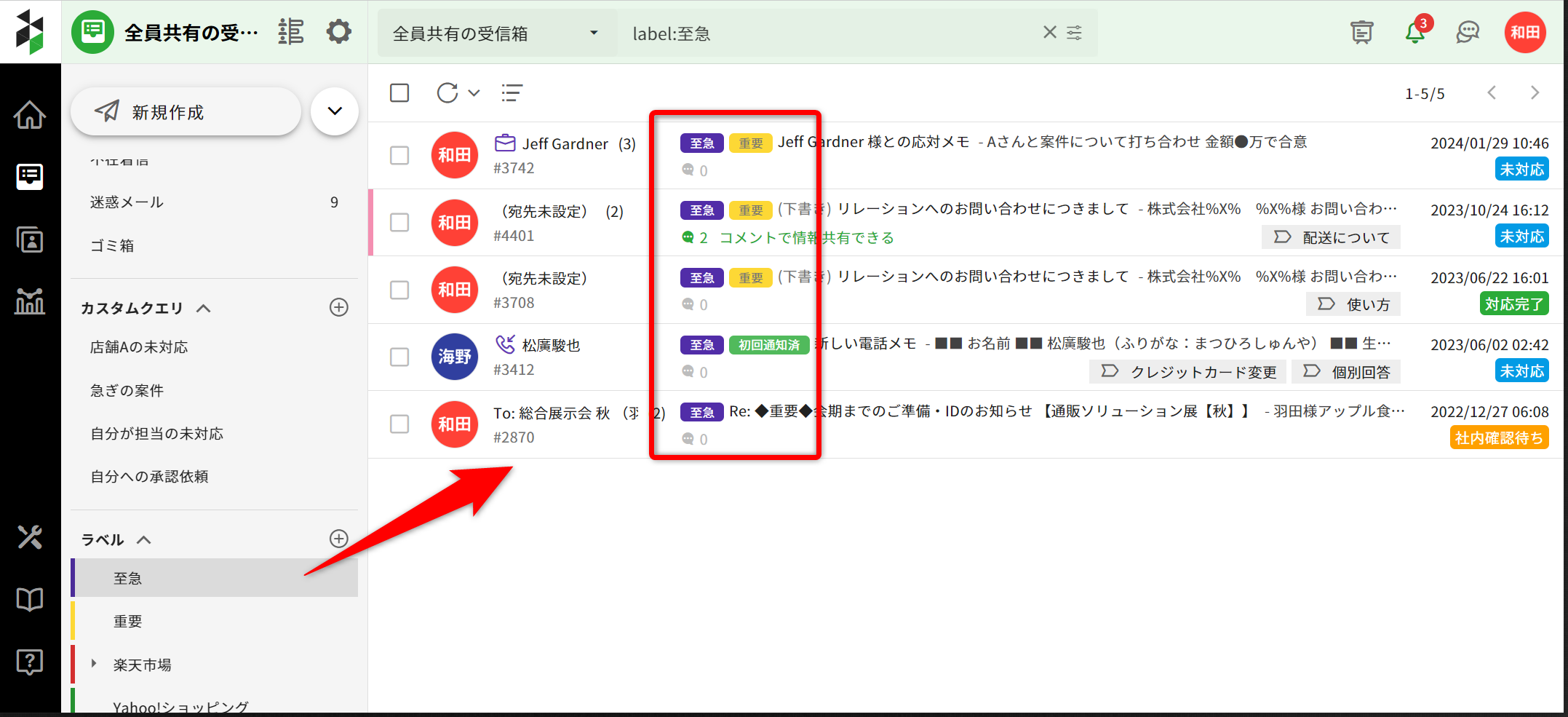The width and height of the screenshot is (1568, 717).
Task: Open the 迷惑メール folder
Action: pos(127,202)
